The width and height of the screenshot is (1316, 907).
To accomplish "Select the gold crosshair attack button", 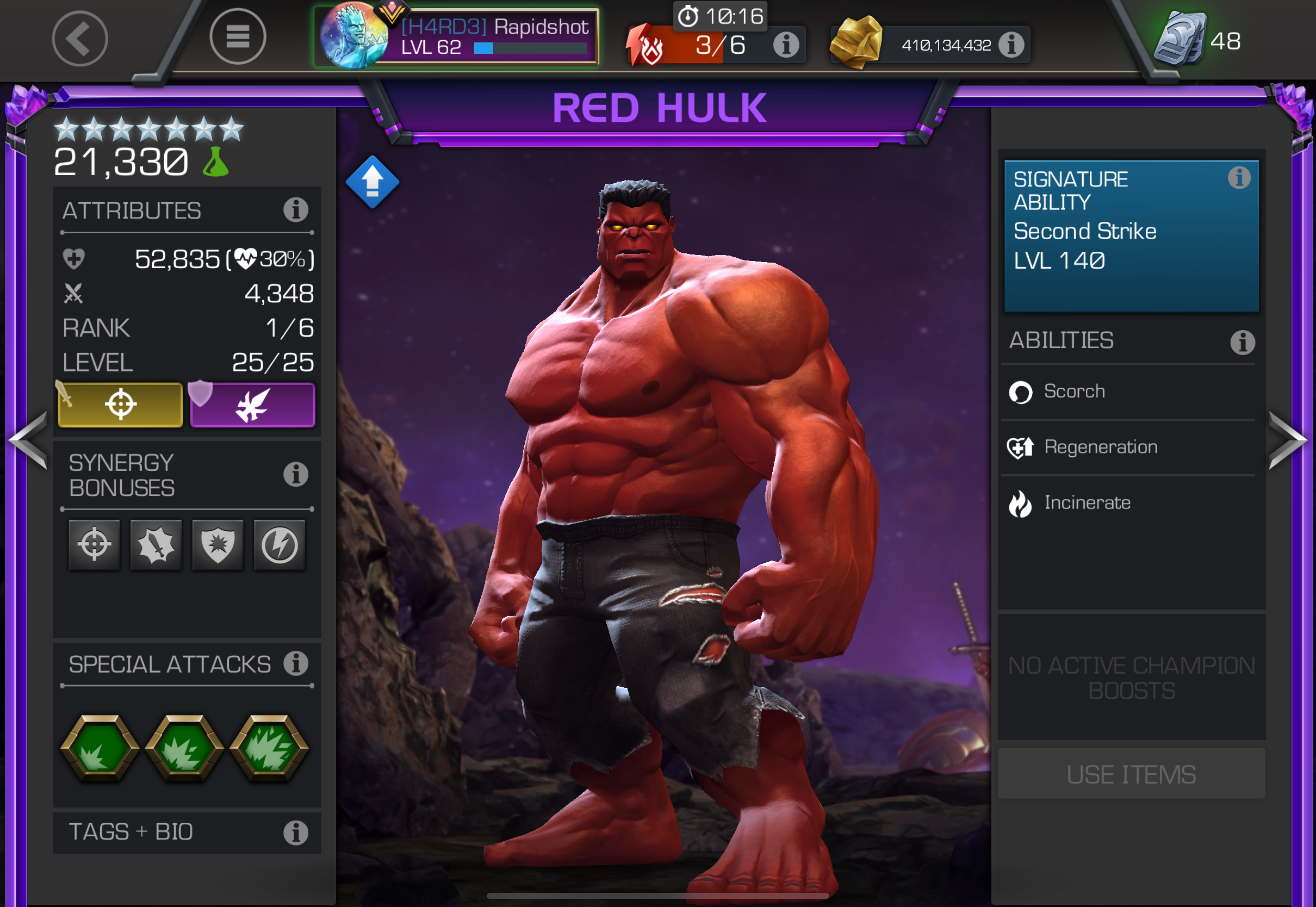I will (x=121, y=405).
